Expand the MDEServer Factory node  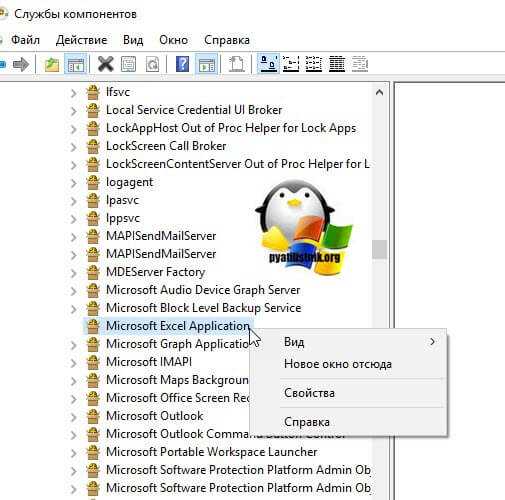[x=74, y=273]
